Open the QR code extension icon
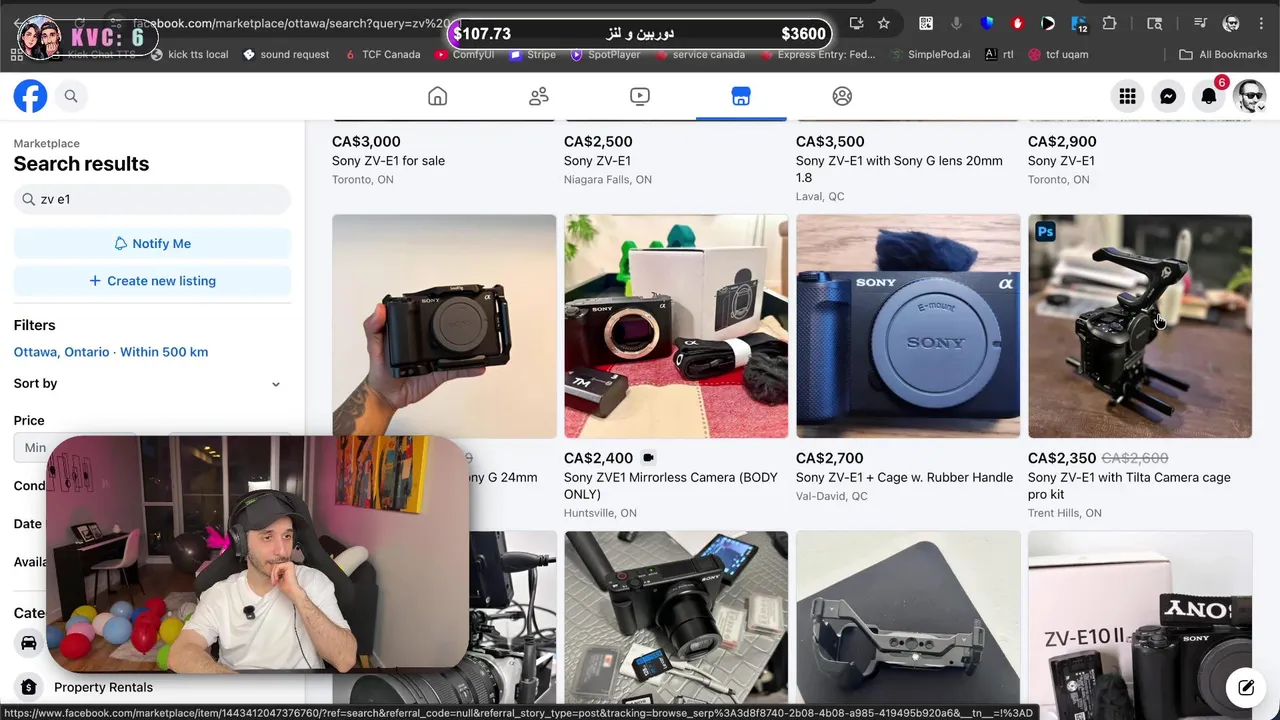1280x720 pixels. (926, 23)
